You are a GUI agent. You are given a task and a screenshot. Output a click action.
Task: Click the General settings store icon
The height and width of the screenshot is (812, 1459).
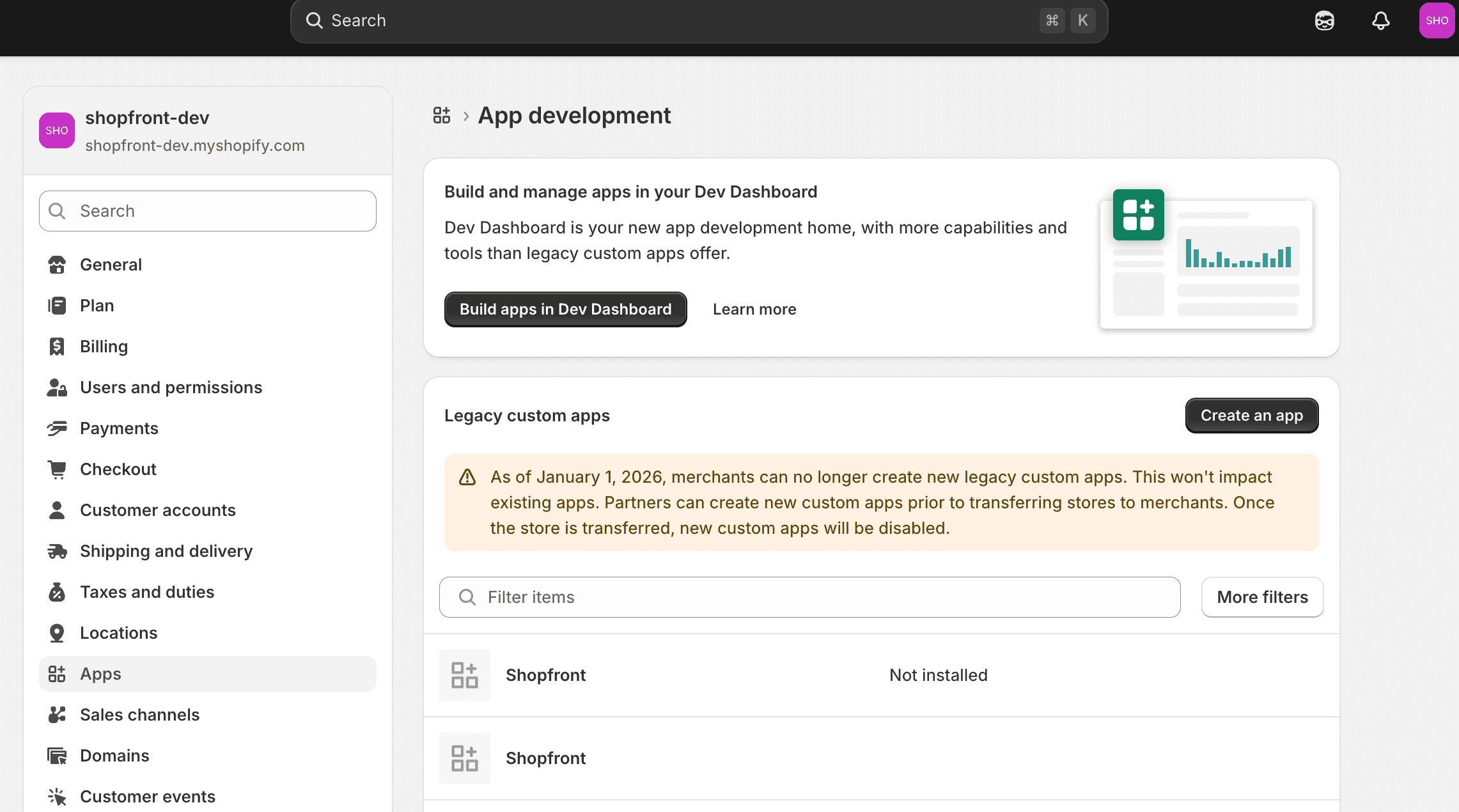click(57, 265)
